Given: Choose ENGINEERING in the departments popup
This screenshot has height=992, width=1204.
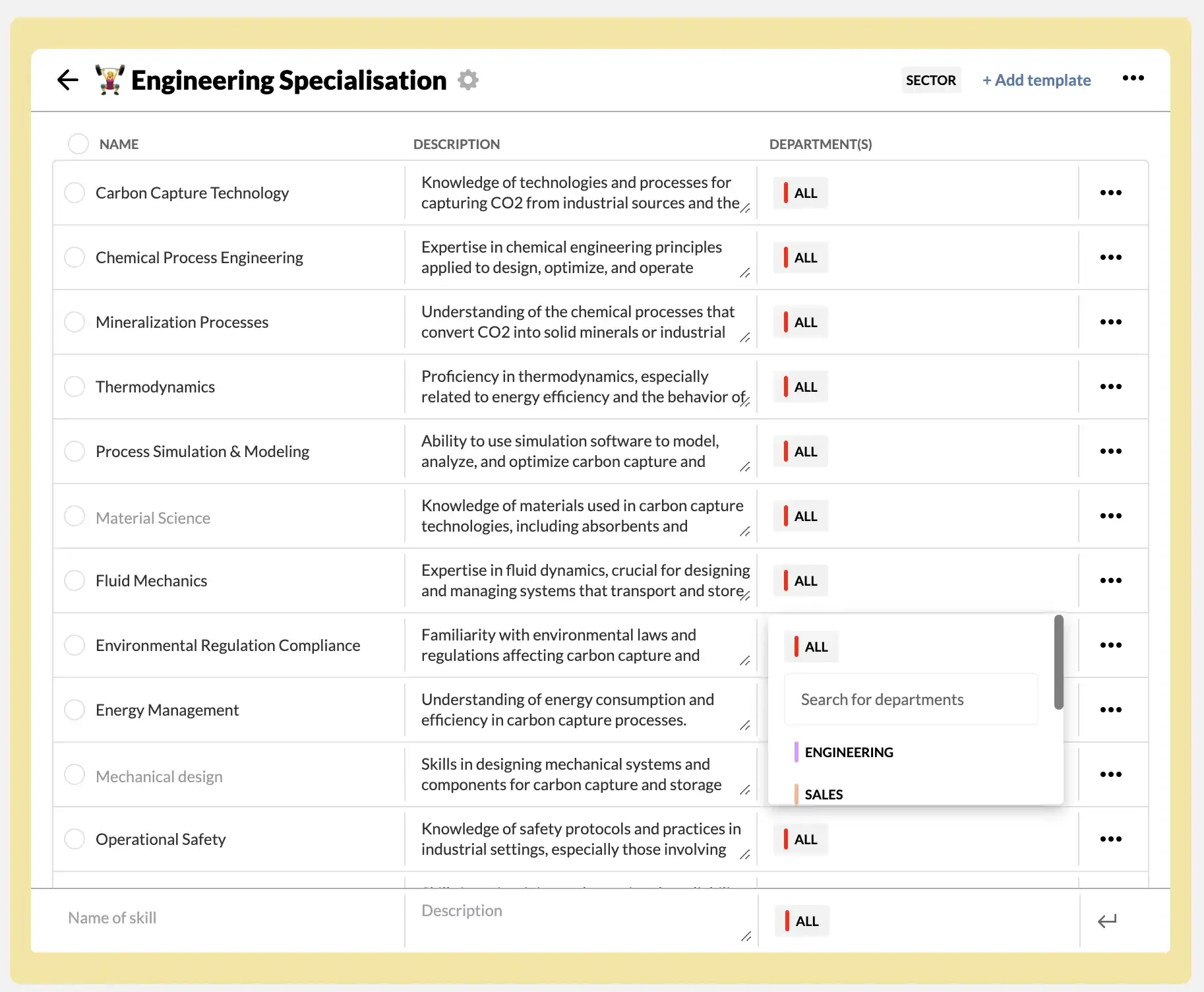Looking at the screenshot, I should (x=844, y=752).
